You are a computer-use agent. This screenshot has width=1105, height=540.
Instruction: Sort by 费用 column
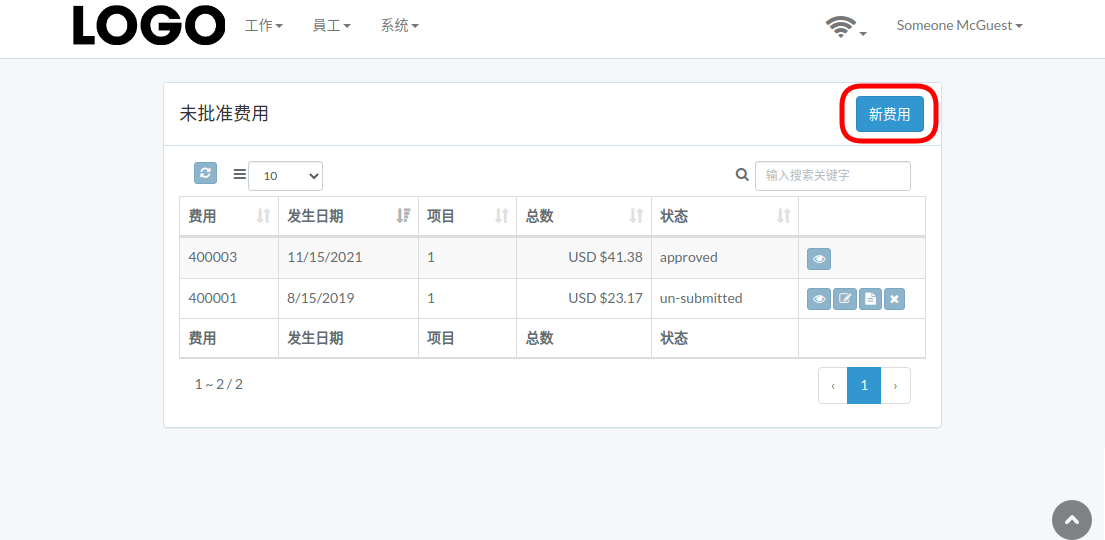click(229, 216)
